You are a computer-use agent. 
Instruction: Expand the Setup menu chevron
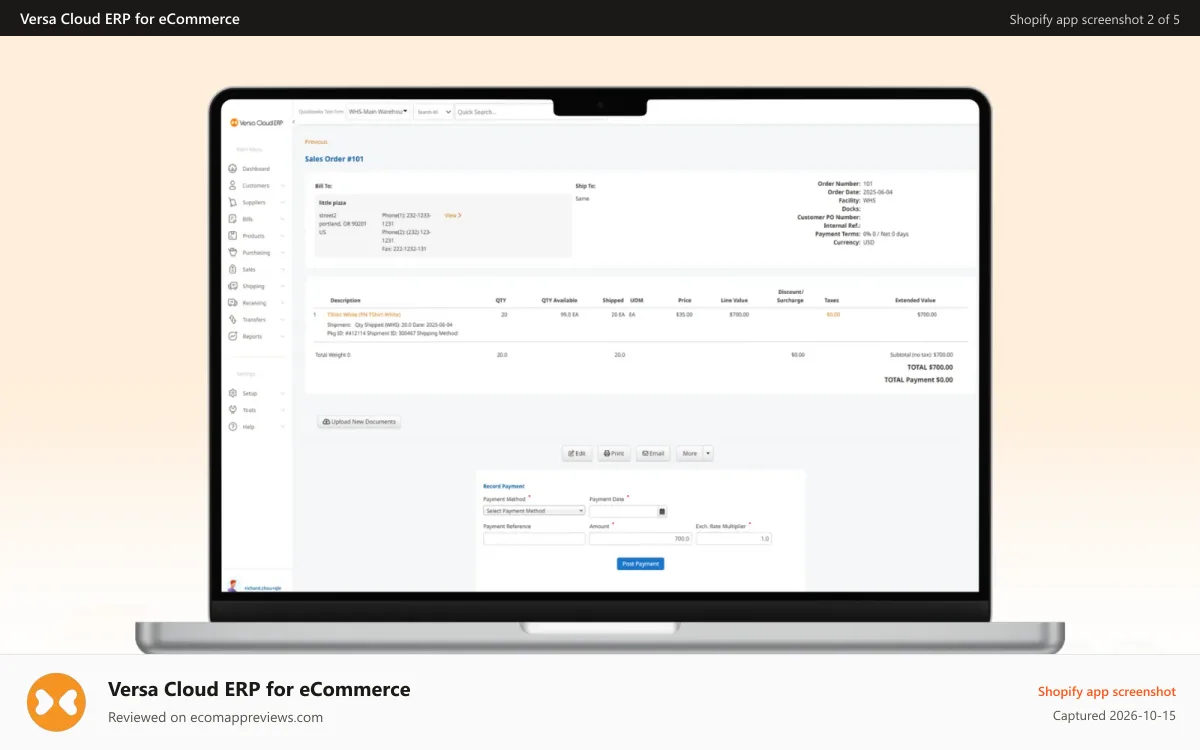coord(283,393)
